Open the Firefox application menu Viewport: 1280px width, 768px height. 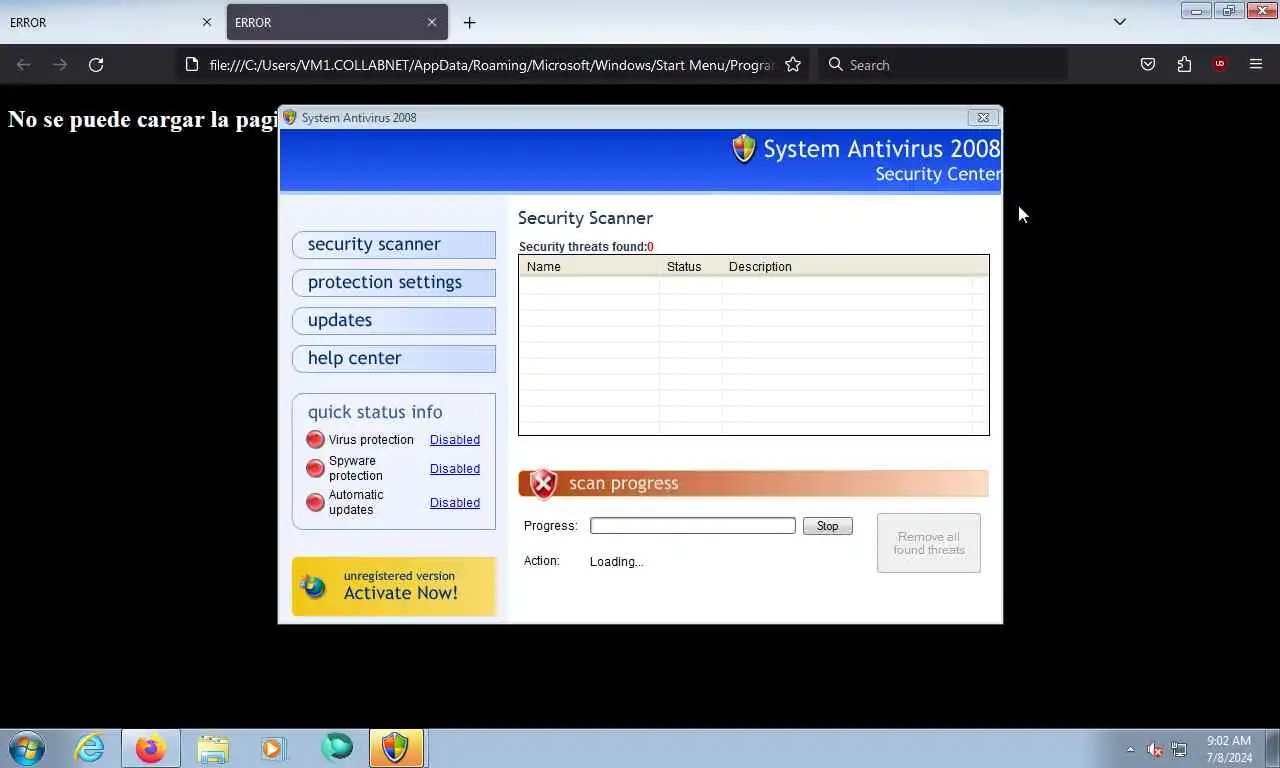(x=1256, y=65)
